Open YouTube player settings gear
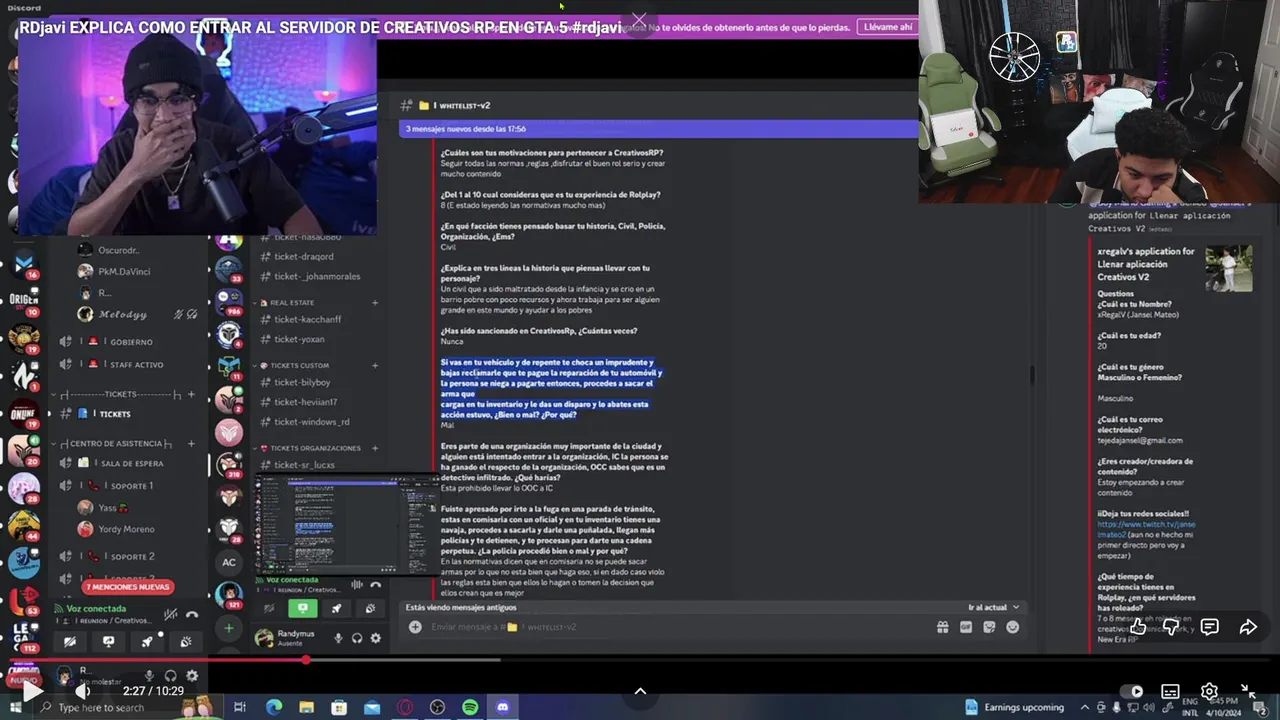This screenshot has height=720, width=1280. pos(1209,691)
